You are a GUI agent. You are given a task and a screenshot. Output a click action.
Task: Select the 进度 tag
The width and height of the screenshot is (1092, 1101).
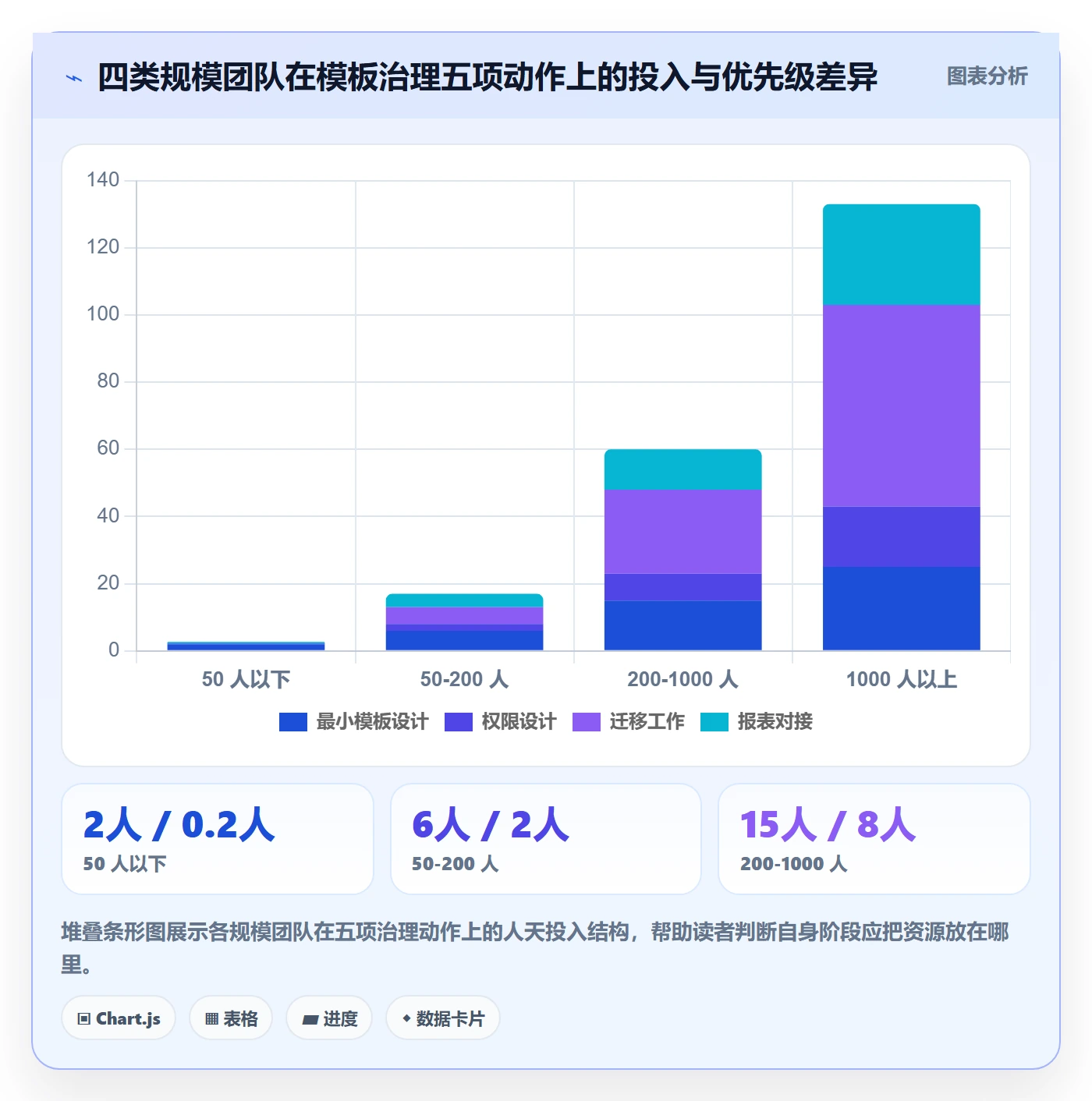pyautogui.click(x=329, y=1018)
